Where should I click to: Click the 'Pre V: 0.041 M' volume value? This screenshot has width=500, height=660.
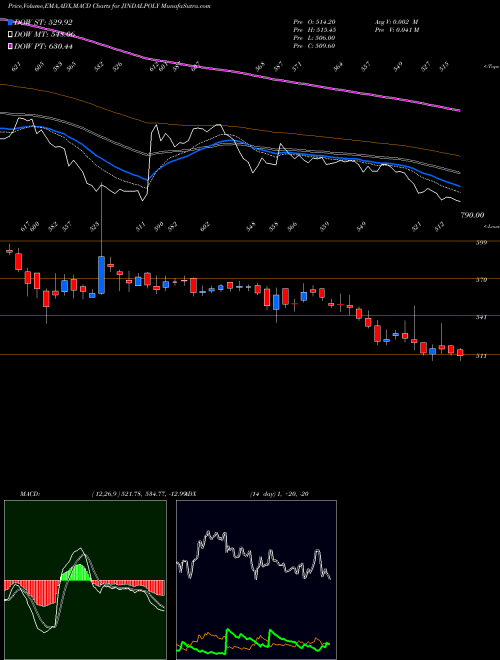pyautogui.click(x=396, y=30)
